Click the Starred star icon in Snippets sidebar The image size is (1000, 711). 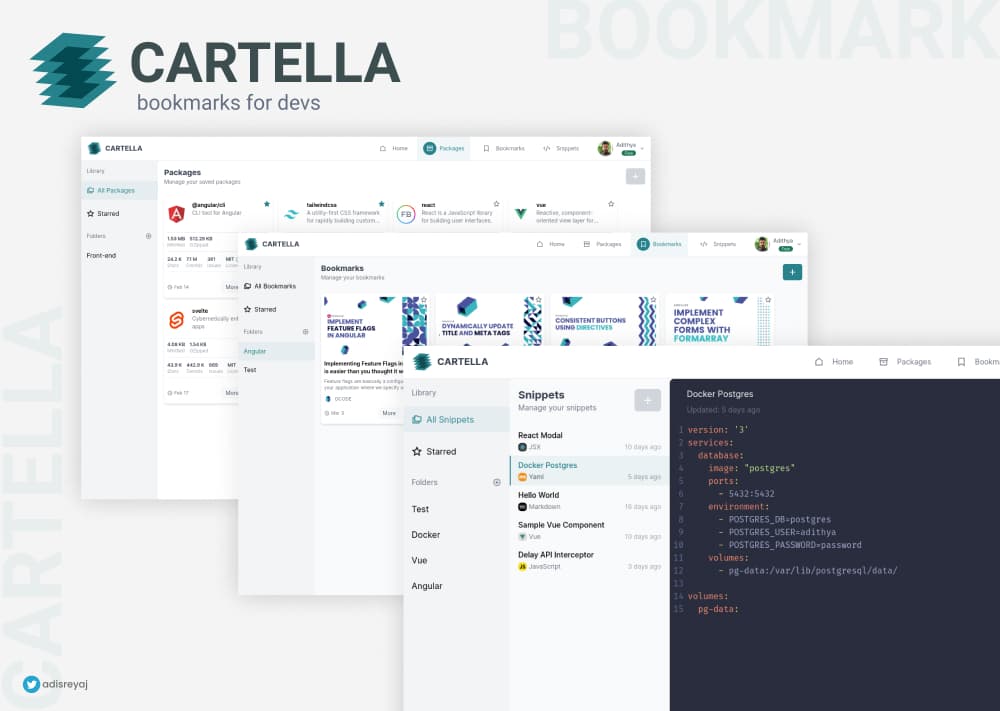click(x=416, y=451)
